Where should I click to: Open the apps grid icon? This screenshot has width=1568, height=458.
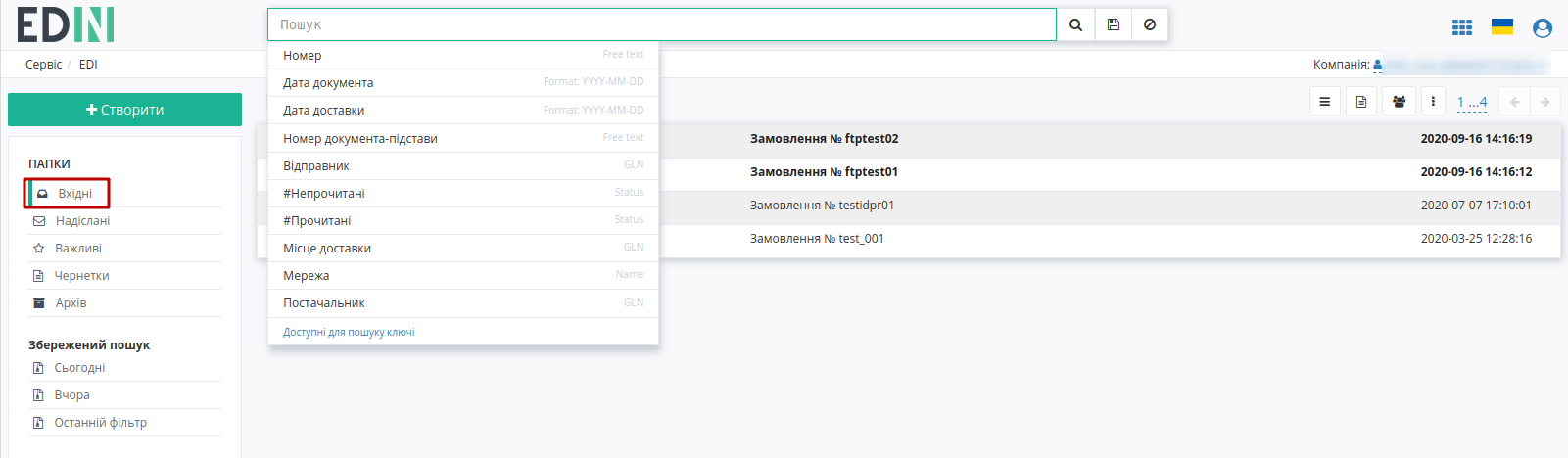coord(1462,27)
